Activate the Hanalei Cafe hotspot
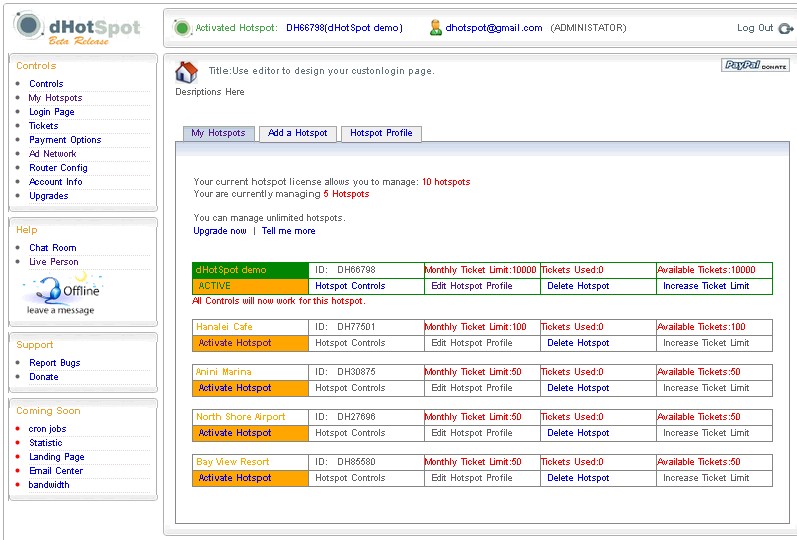This screenshot has width=797, height=540. (235, 343)
